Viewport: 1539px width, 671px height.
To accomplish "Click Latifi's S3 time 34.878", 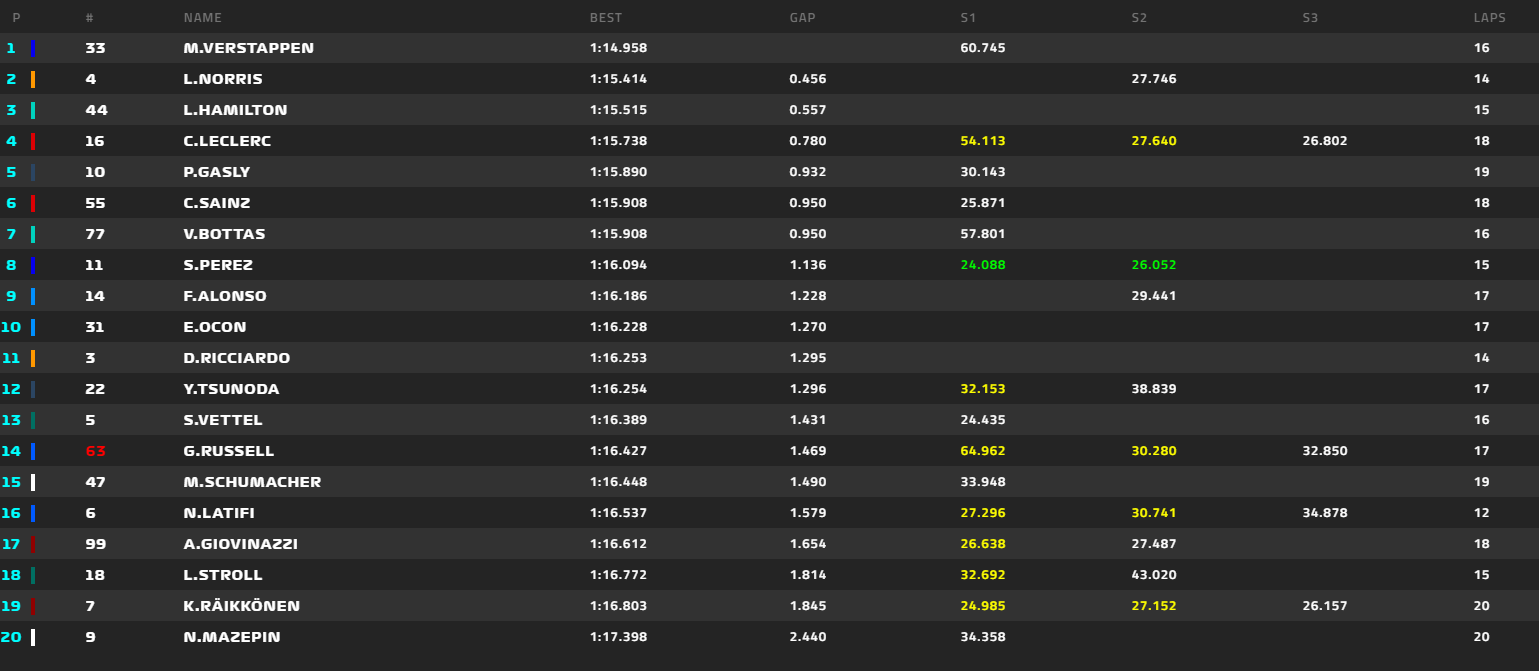I will [x=1324, y=513].
